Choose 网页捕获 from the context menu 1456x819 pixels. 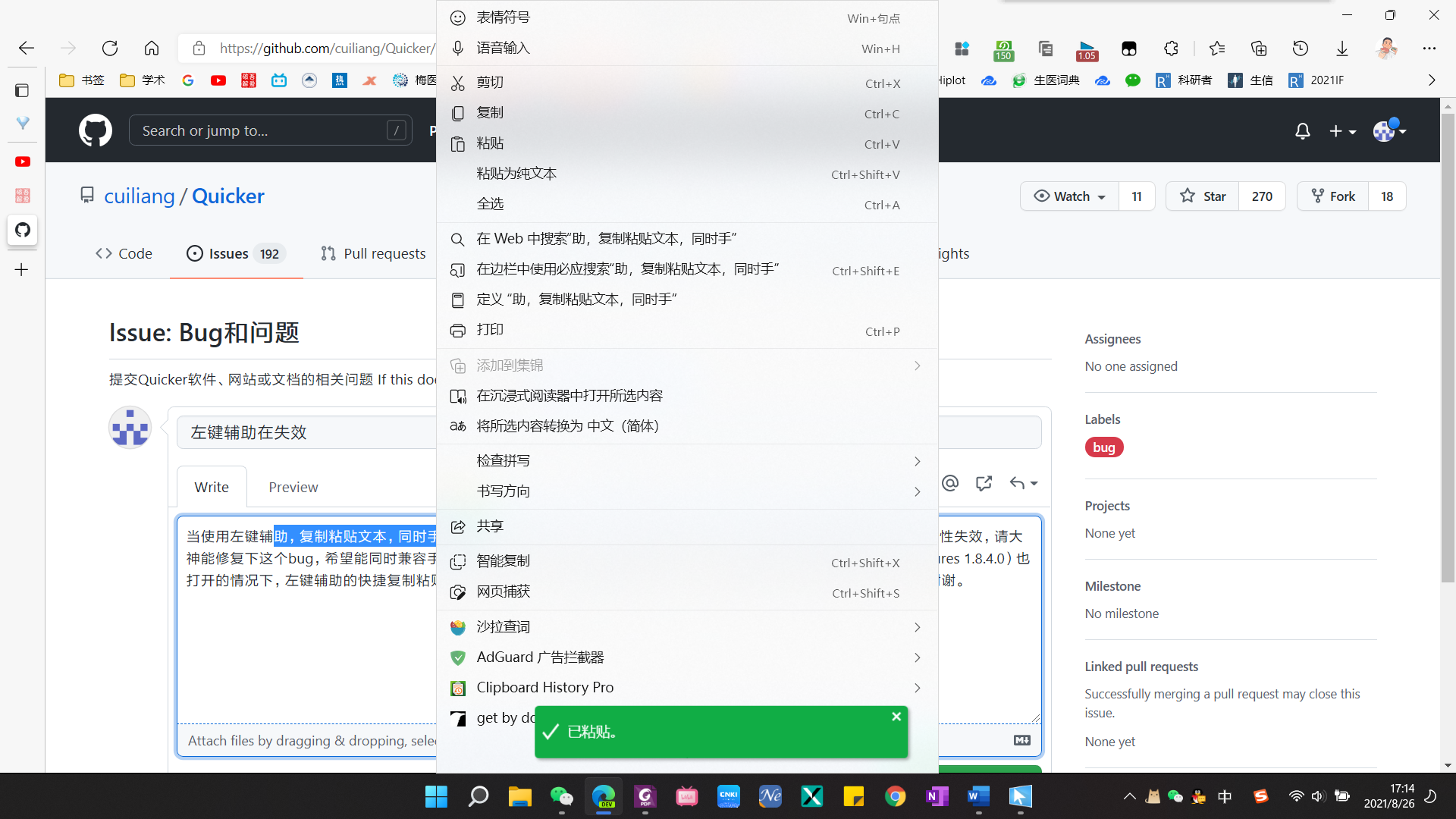click(687, 592)
